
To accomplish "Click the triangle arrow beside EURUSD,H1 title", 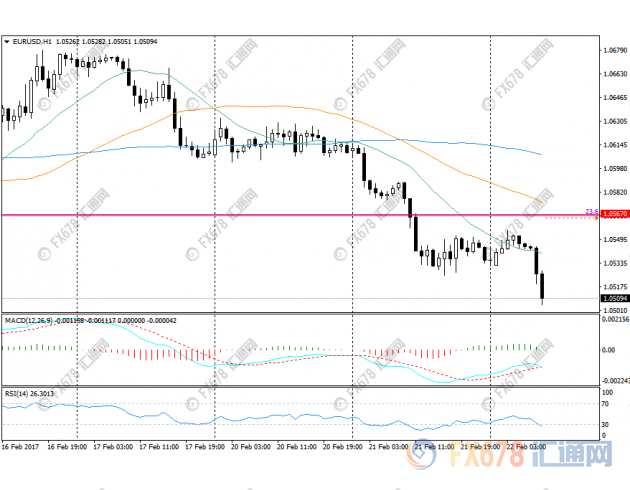I will click(x=6, y=41).
